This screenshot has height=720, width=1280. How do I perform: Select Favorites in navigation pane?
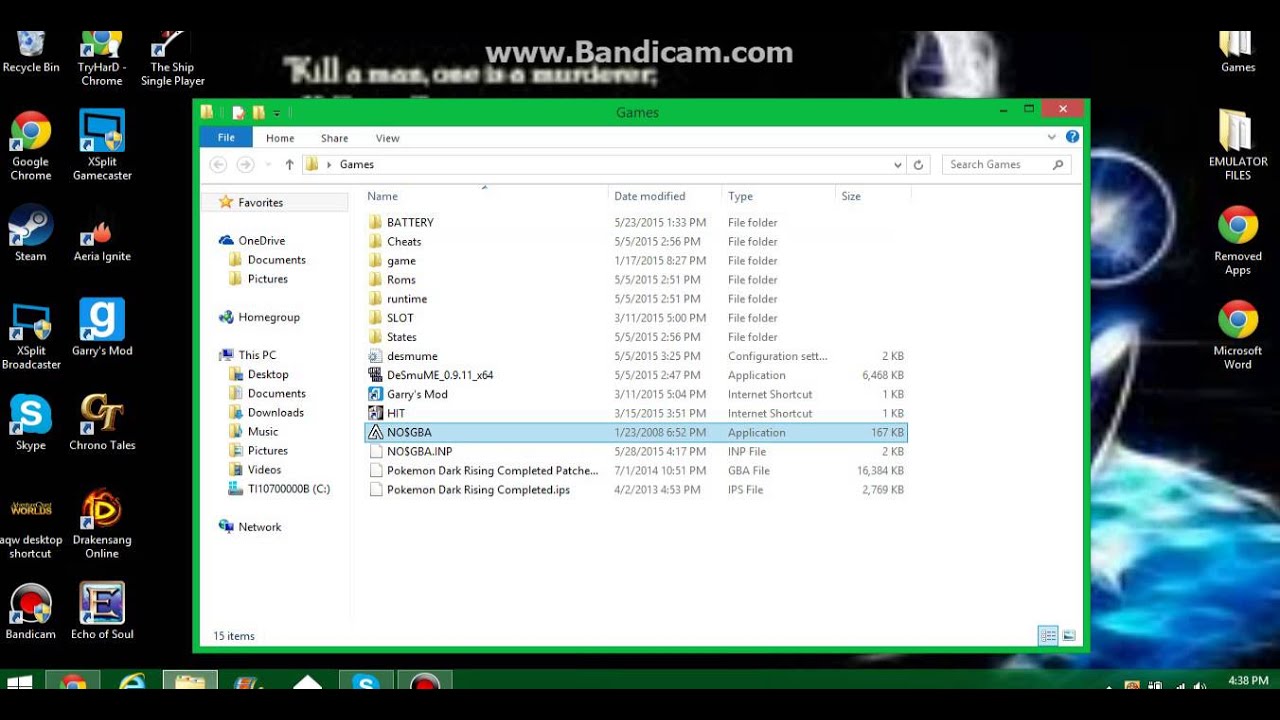click(260, 202)
